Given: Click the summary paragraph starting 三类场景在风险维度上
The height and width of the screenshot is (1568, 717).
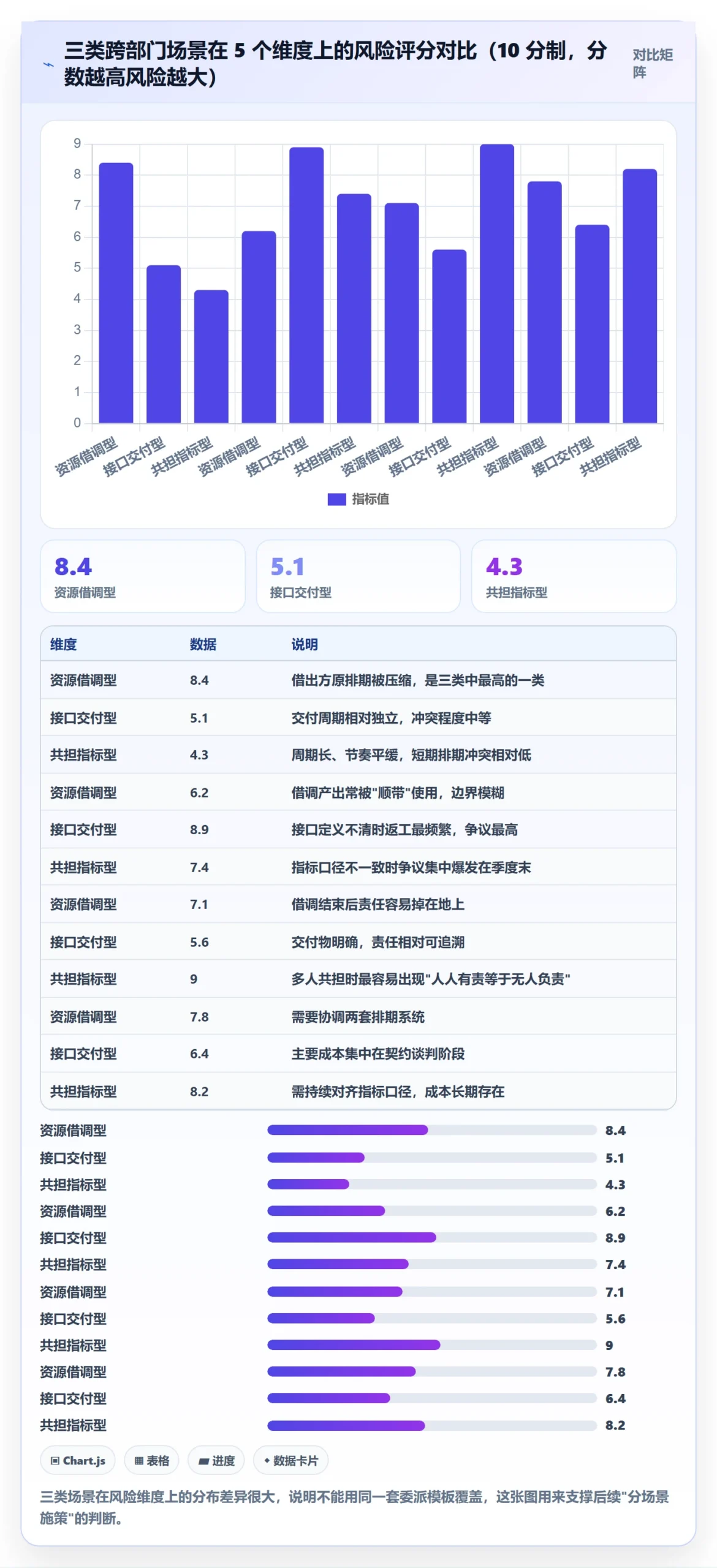Looking at the screenshot, I should coord(354,1507).
